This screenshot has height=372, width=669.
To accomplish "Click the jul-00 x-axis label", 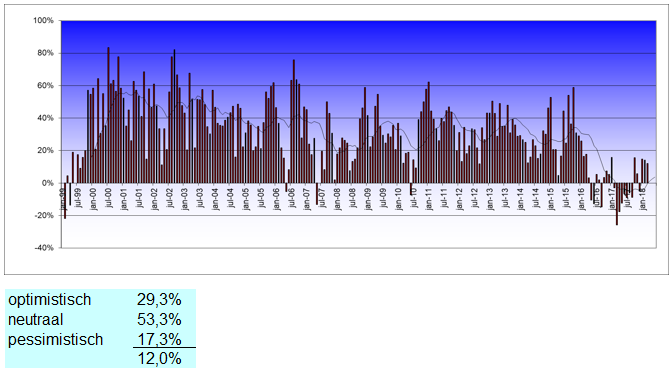I will pos(108,197).
